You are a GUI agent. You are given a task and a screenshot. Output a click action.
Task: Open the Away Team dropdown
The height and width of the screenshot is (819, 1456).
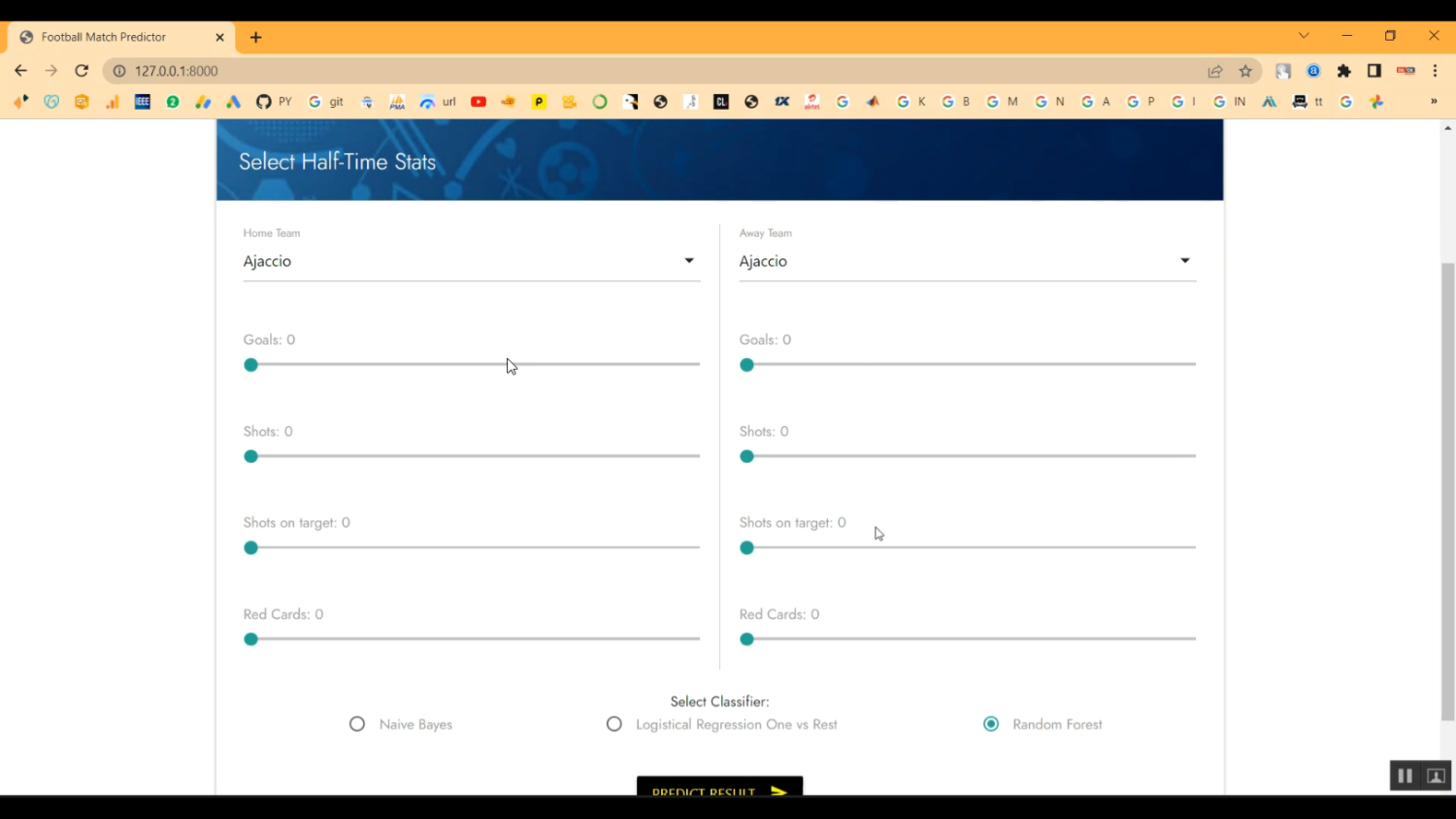[968, 261]
